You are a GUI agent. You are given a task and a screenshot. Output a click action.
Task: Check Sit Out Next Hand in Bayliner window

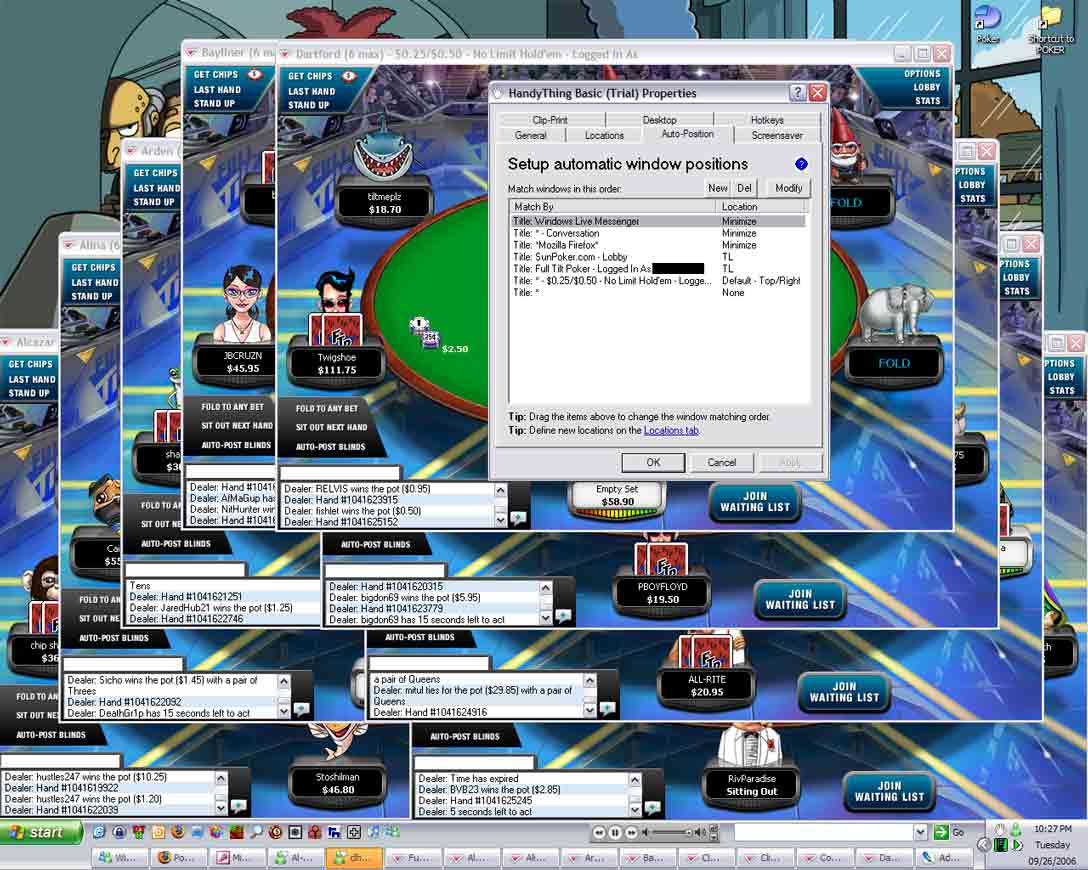click(237, 426)
